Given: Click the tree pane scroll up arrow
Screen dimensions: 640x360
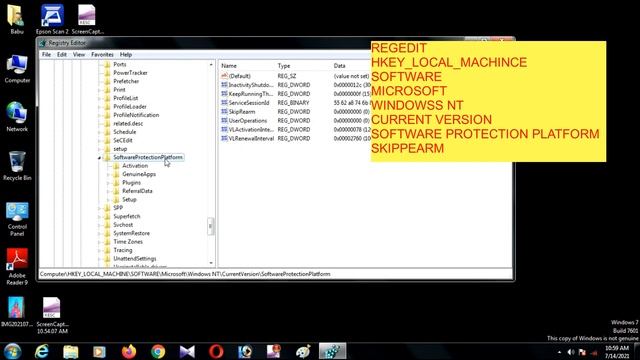Looking at the screenshot, I should coord(211,64).
